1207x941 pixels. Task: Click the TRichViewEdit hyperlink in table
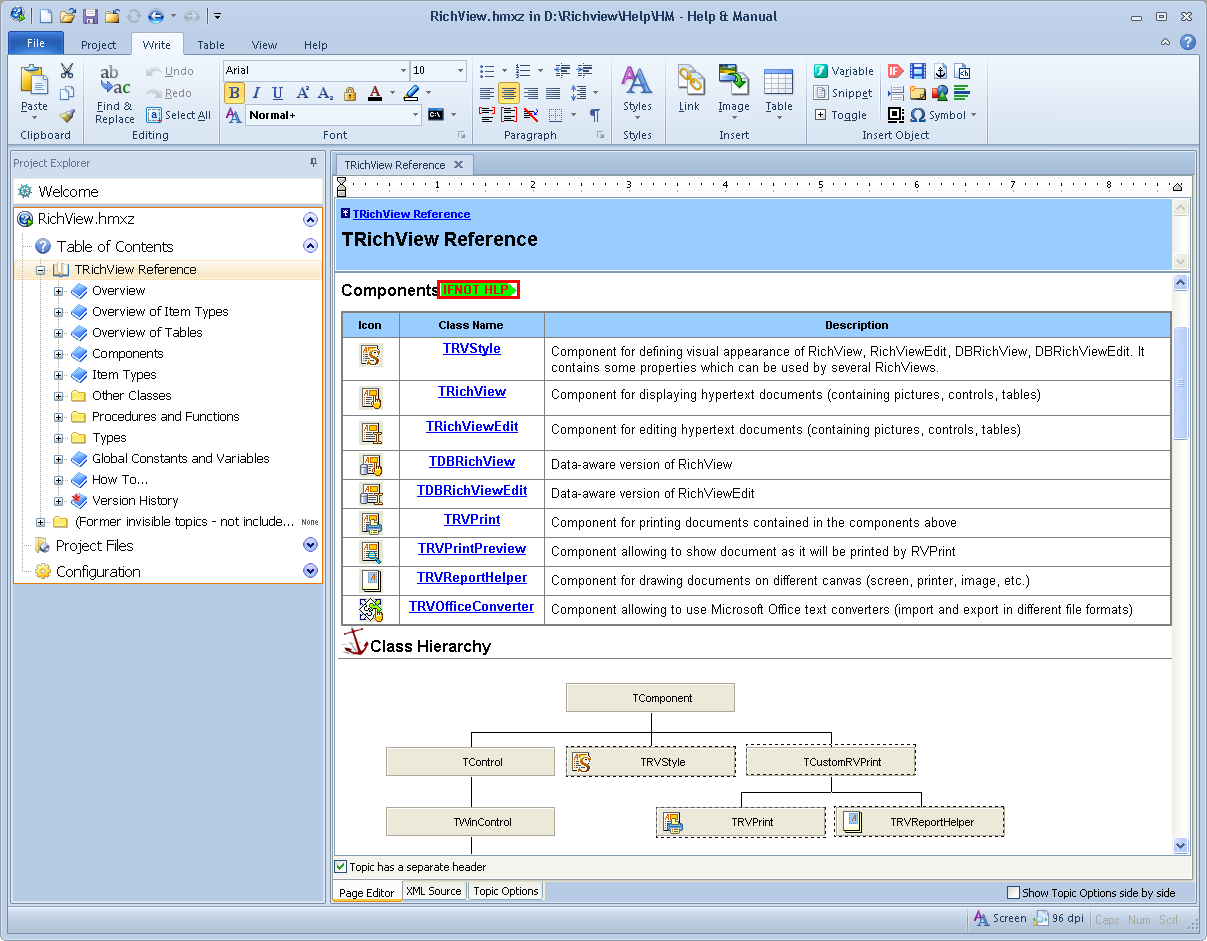(472, 426)
